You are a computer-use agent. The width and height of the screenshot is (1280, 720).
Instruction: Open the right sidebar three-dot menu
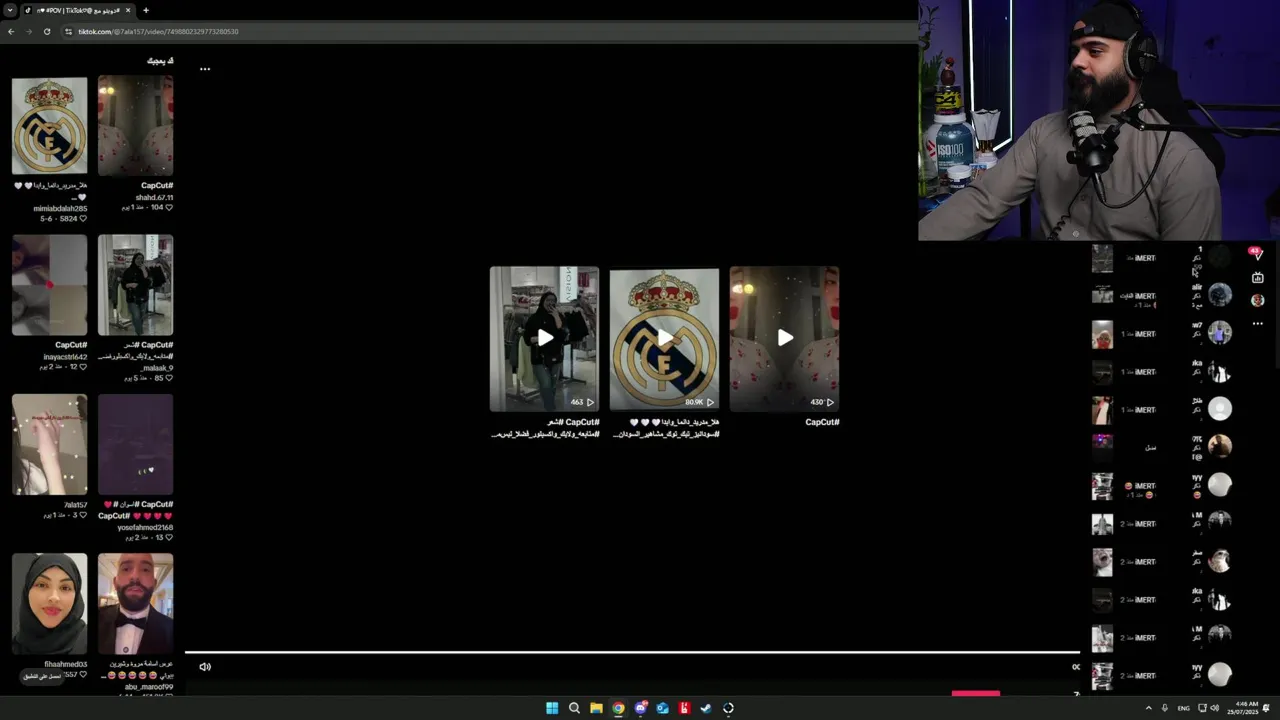[1258, 324]
